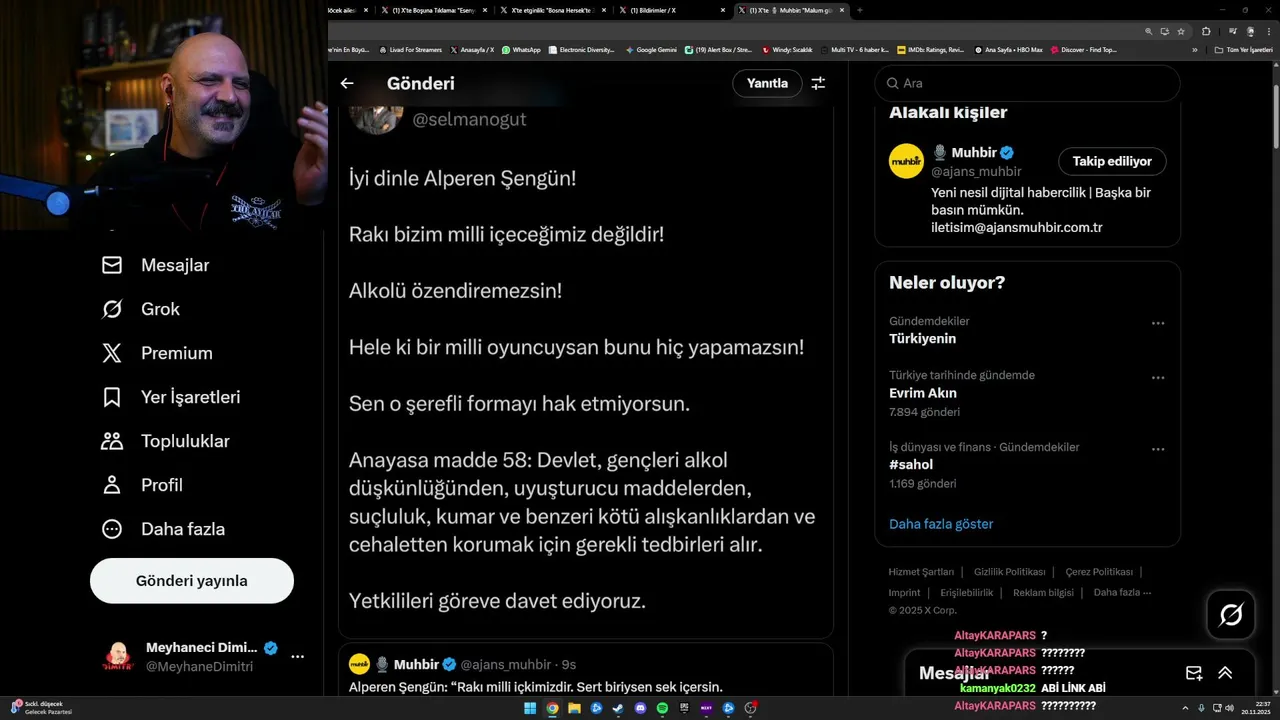This screenshot has height=720, width=1280.
Task: Click @ajans_muhbir handle in quoted post
Action: (506, 664)
